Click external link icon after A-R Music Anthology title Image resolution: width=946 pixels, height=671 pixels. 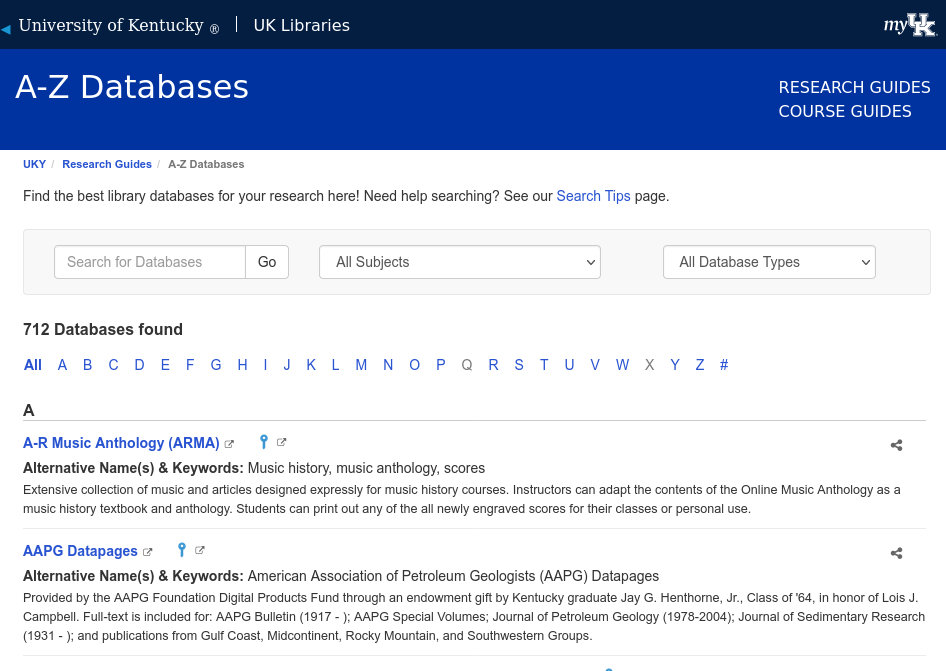pyautogui.click(x=229, y=444)
